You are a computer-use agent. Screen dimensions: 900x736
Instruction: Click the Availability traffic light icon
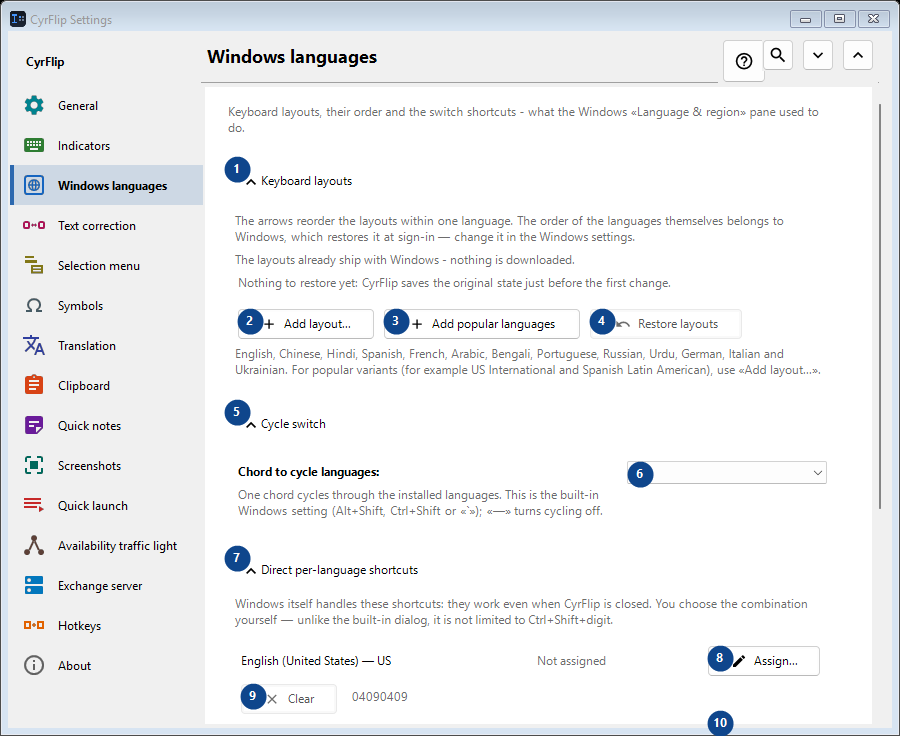click(x=34, y=545)
